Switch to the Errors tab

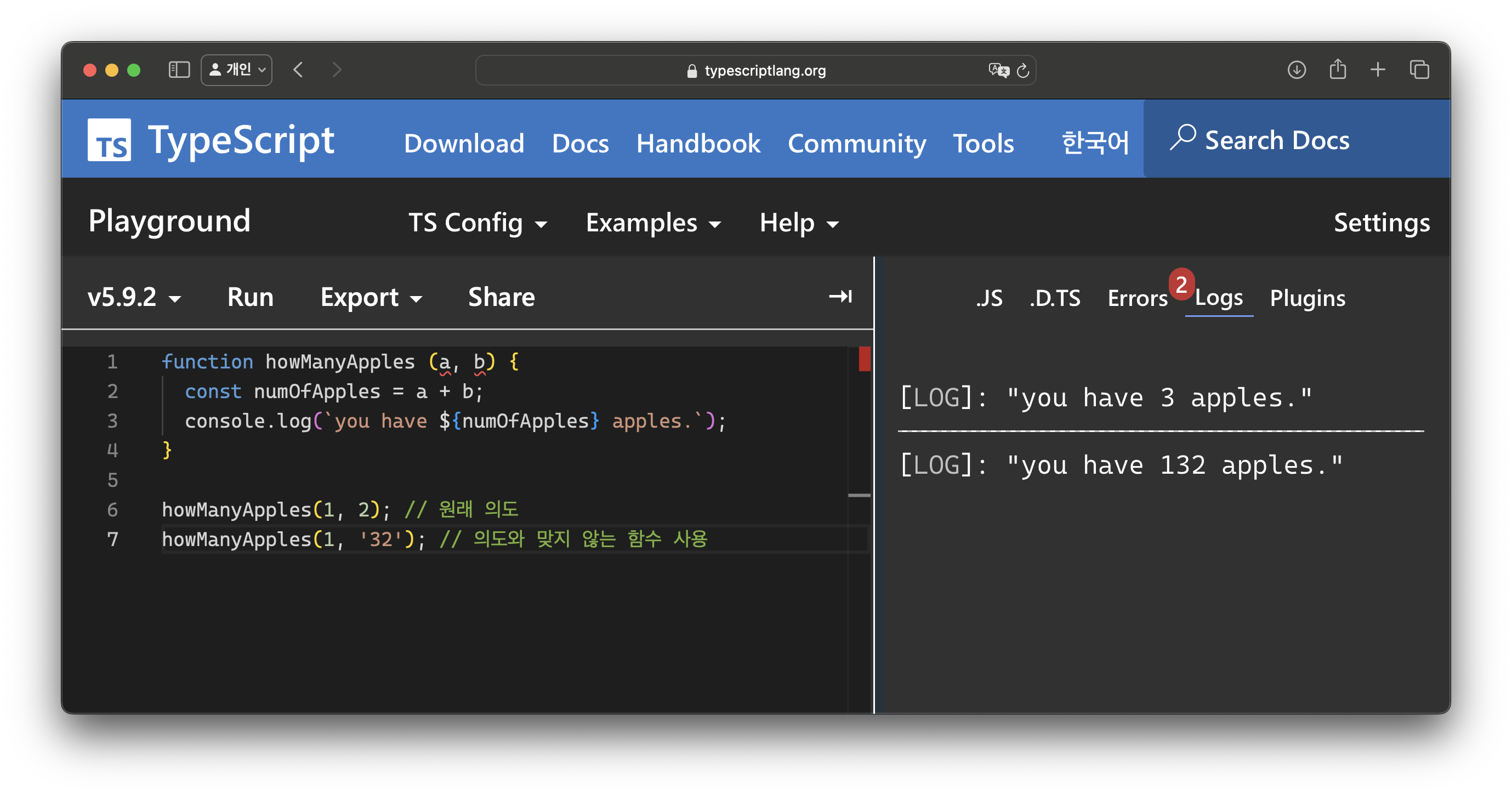point(1137,298)
